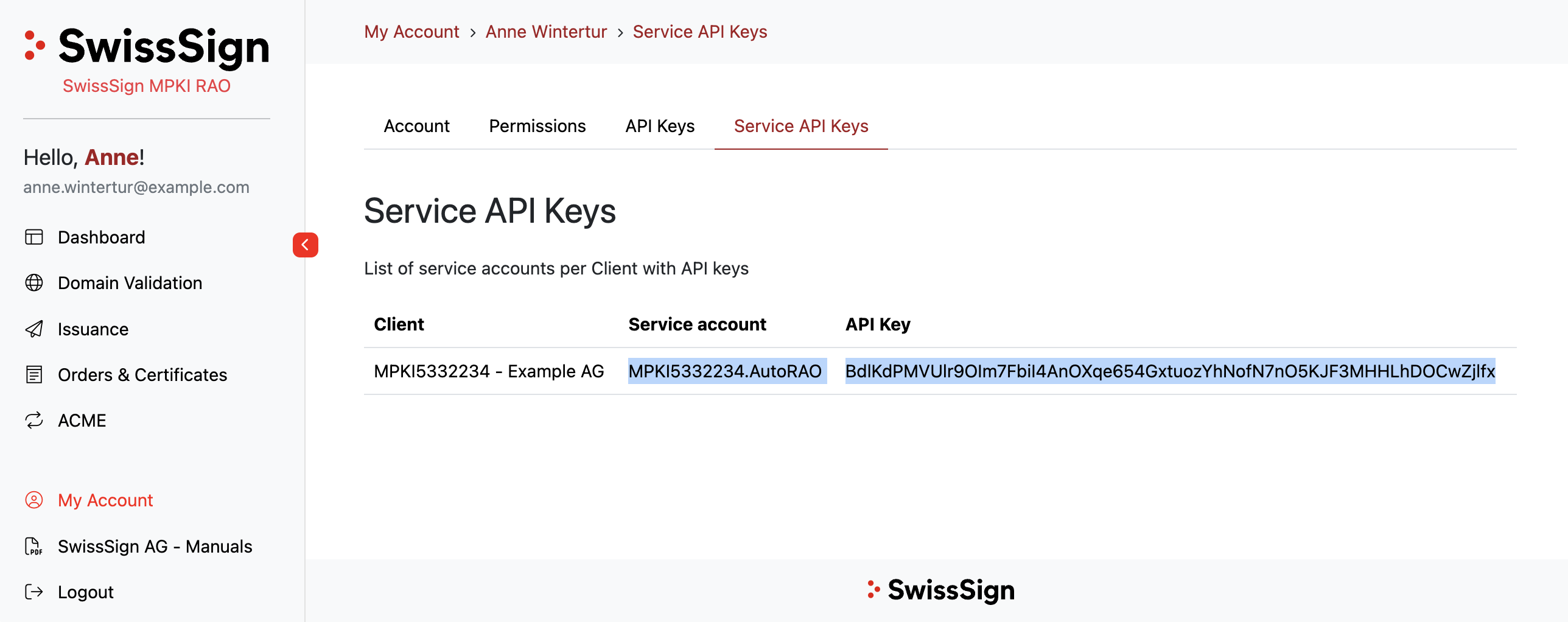1568x622 pixels.
Task: Click the 'Hello, Anne!' greeting
Action: point(84,157)
